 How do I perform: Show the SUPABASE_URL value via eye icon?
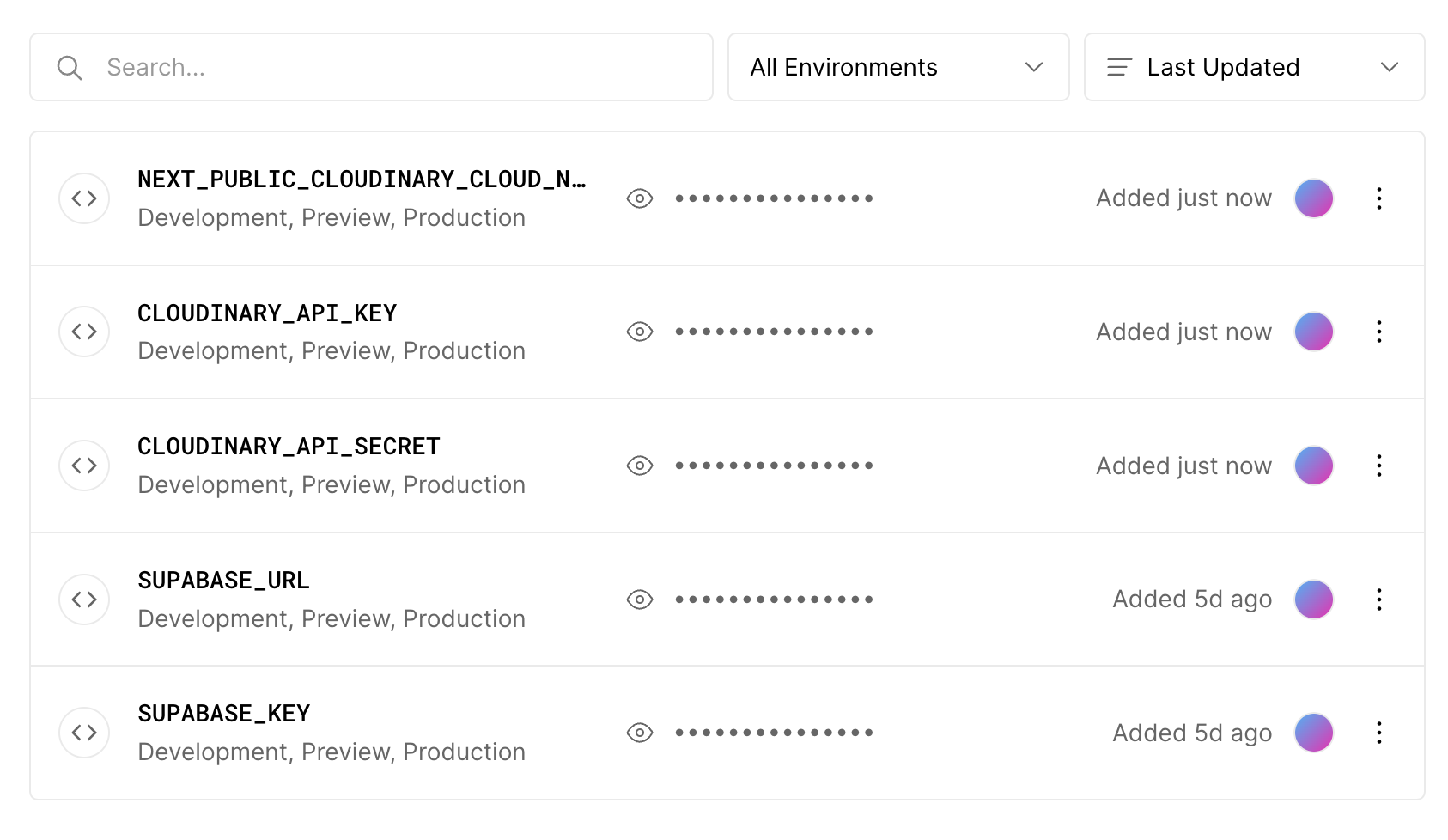point(640,600)
